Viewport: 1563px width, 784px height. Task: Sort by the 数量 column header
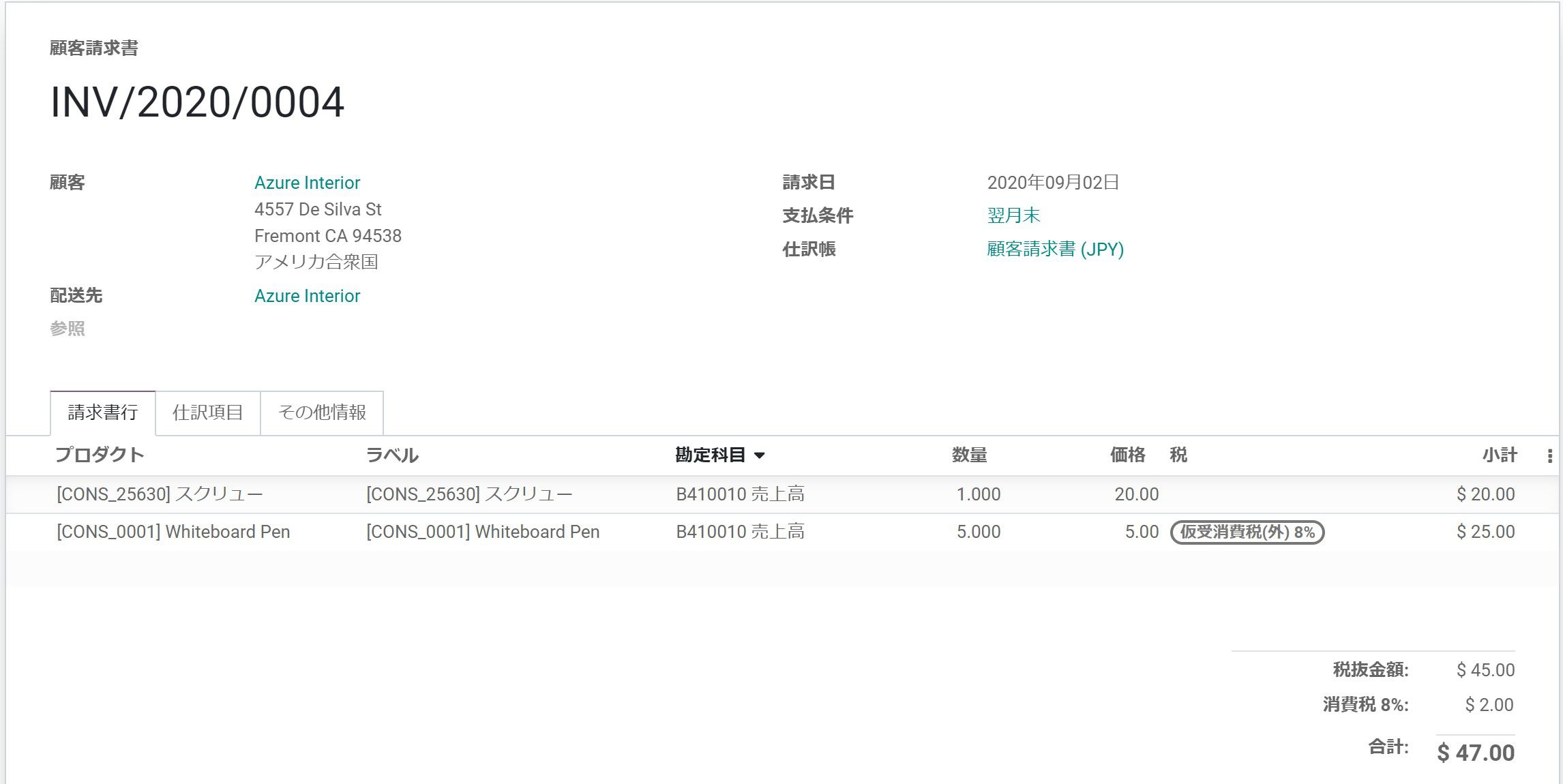click(969, 455)
